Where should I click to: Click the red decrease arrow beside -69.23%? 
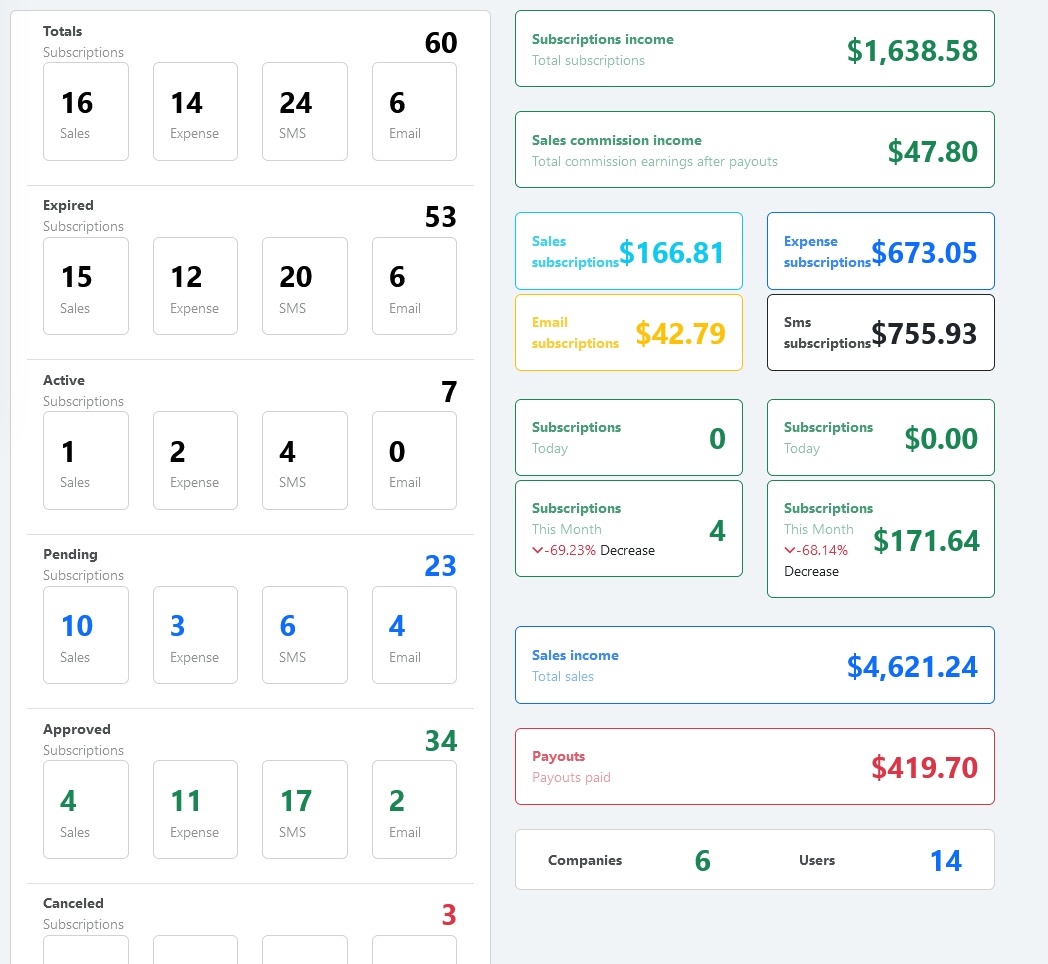[x=538, y=551]
